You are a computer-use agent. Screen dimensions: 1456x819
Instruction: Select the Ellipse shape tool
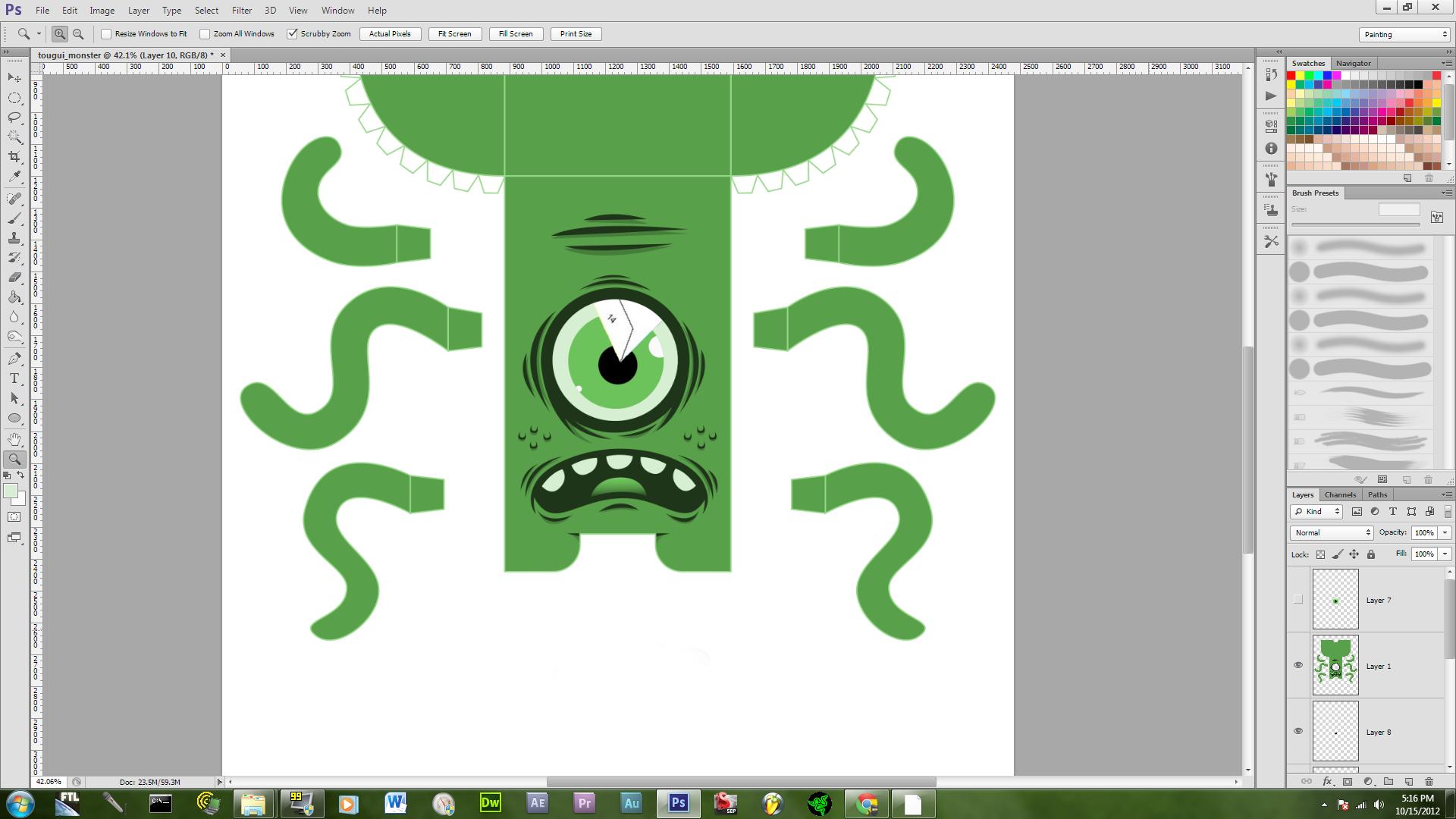(x=14, y=418)
